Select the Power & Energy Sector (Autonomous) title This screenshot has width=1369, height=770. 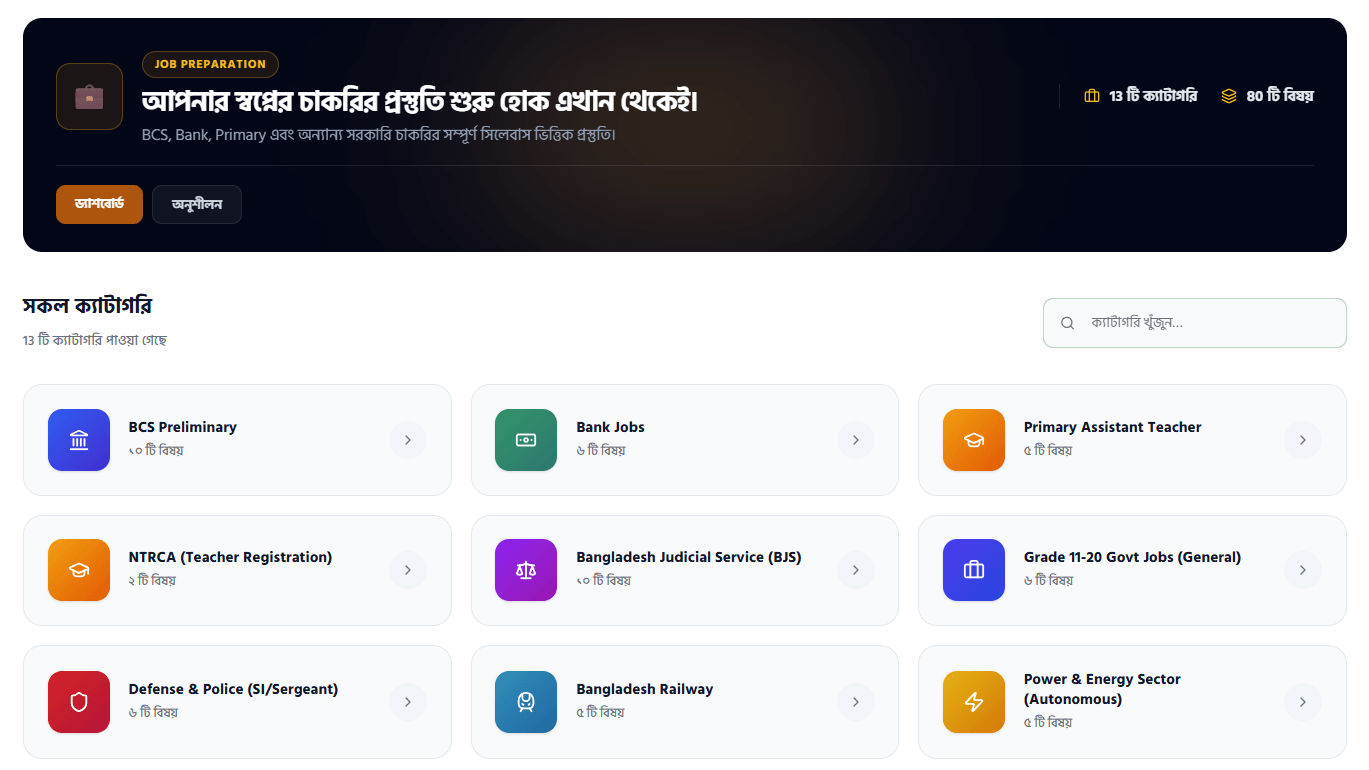pyautogui.click(x=1102, y=689)
